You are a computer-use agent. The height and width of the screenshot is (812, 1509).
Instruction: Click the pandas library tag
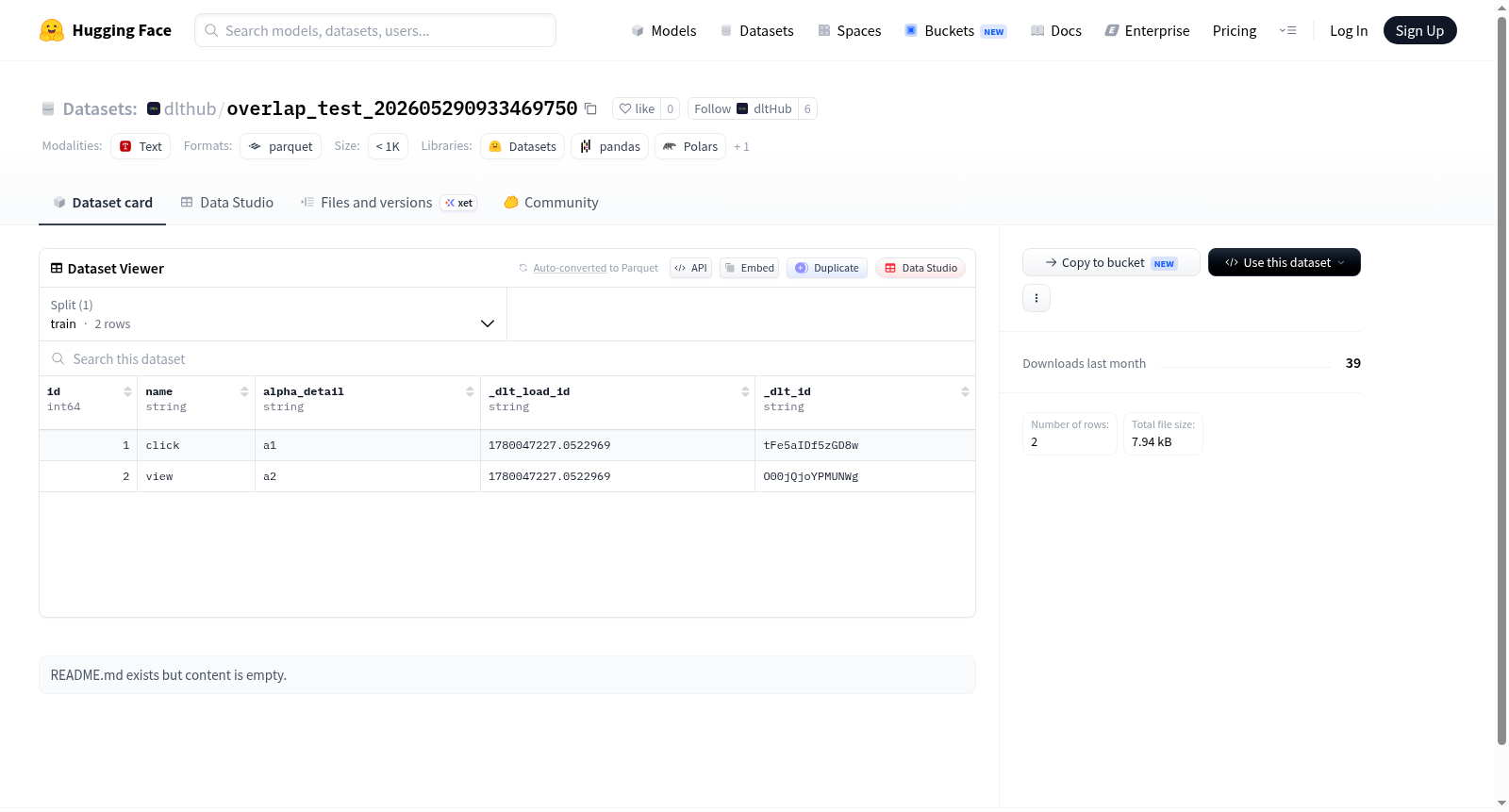609,146
